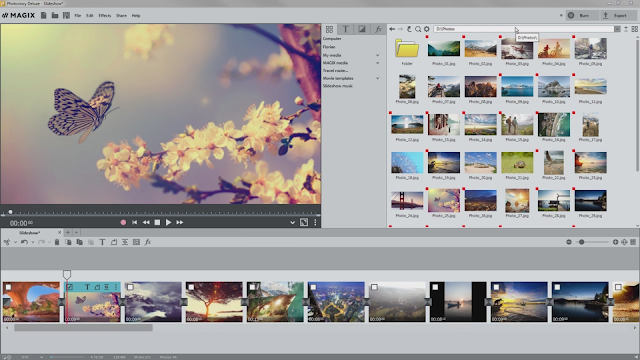Jump to start with the skip-back button
This screenshot has width=640, height=360.
click(134, 222)
